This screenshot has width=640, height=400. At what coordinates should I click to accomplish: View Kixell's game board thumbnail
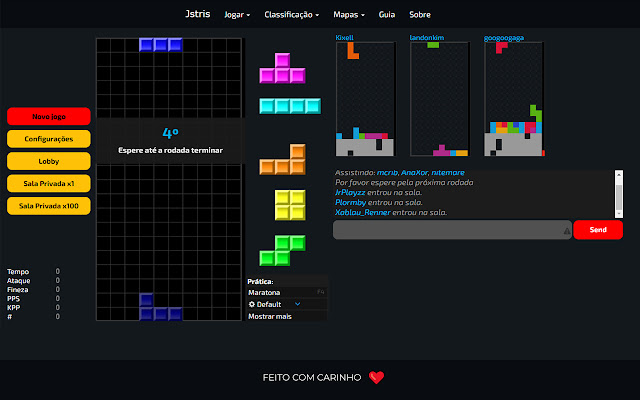point(365,99)
